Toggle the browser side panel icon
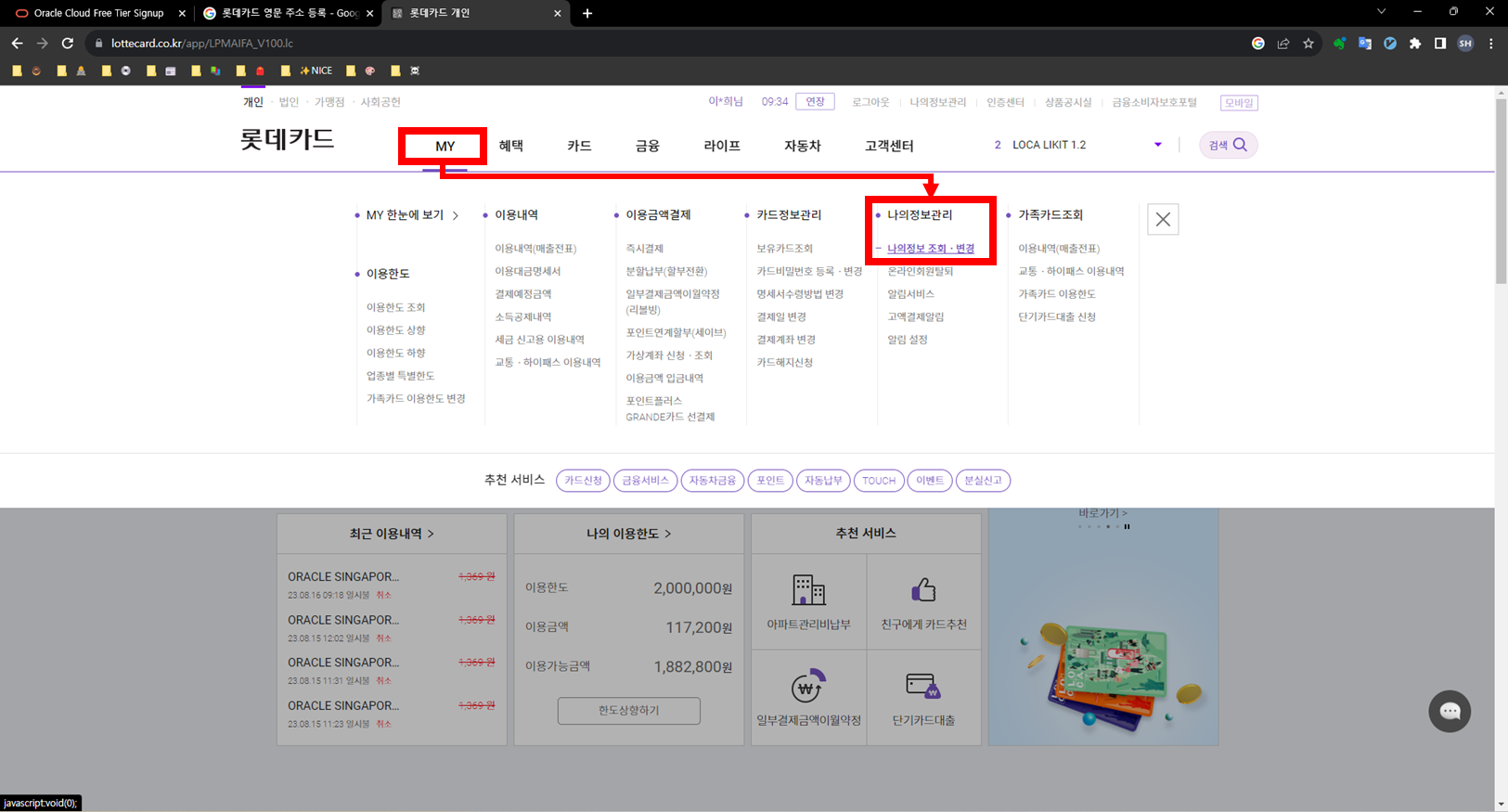1508x812 pixels. tap(1440, 43)
